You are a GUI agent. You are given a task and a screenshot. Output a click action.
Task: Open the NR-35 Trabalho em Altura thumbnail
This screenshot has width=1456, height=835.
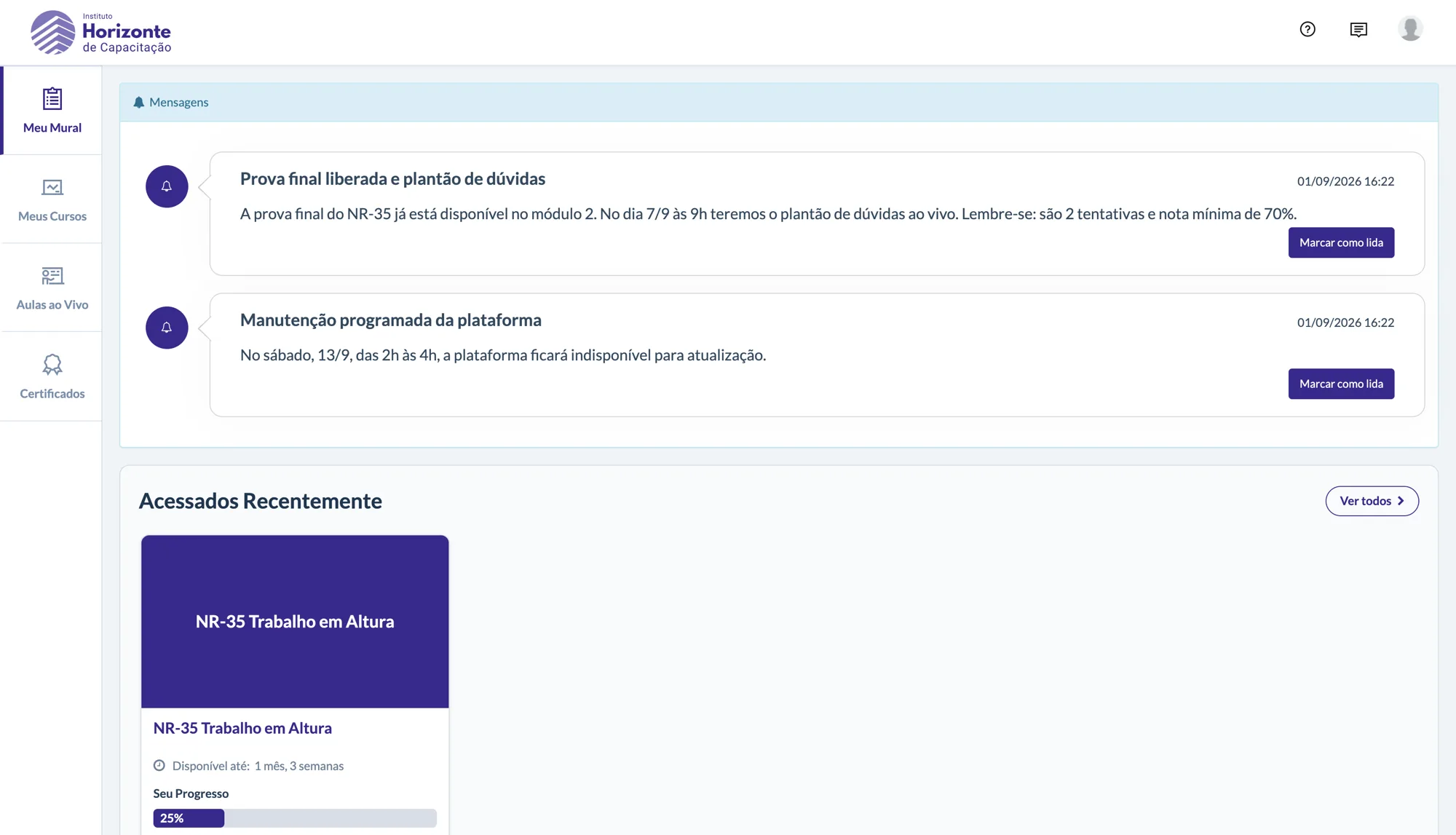(295, 622)
